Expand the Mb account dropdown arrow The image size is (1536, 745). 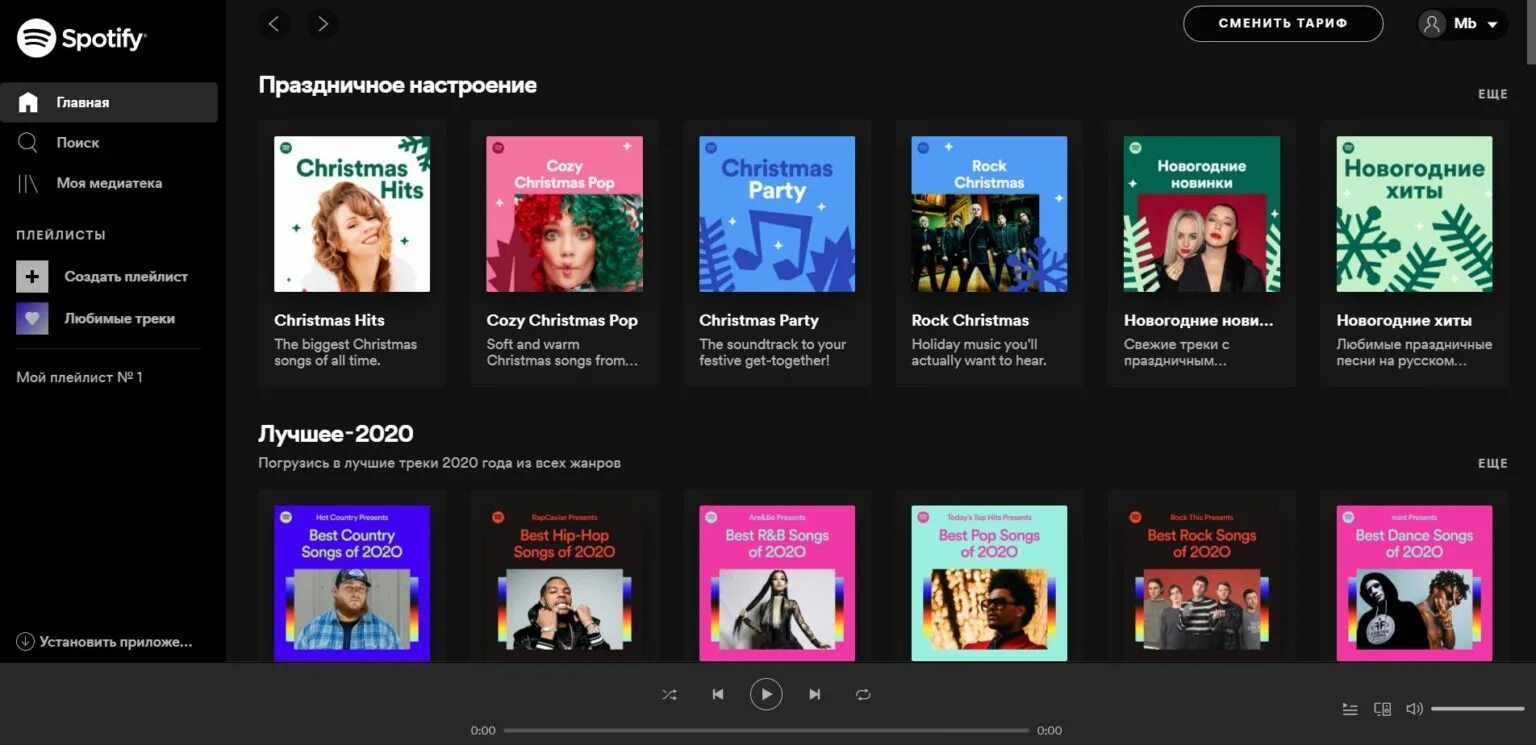pyautogui.click(x=1492, y=25)
